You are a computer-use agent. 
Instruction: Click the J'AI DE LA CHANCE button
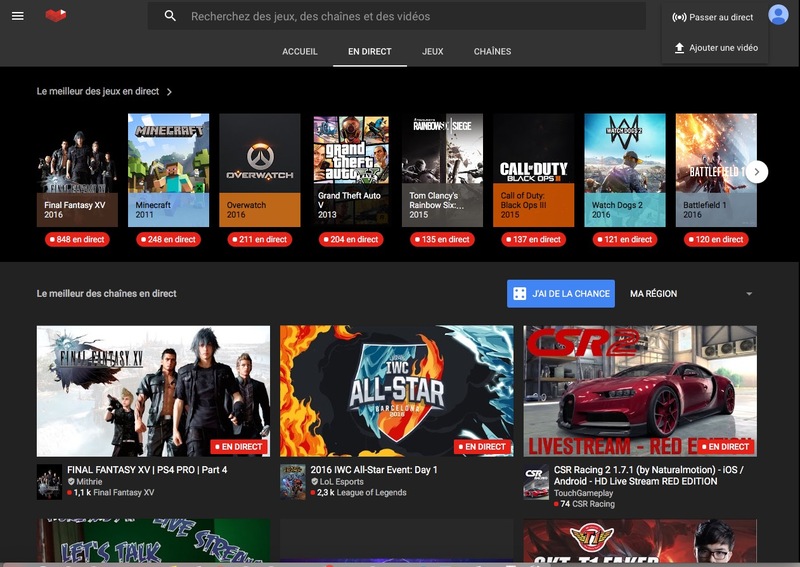click(560, 294)
